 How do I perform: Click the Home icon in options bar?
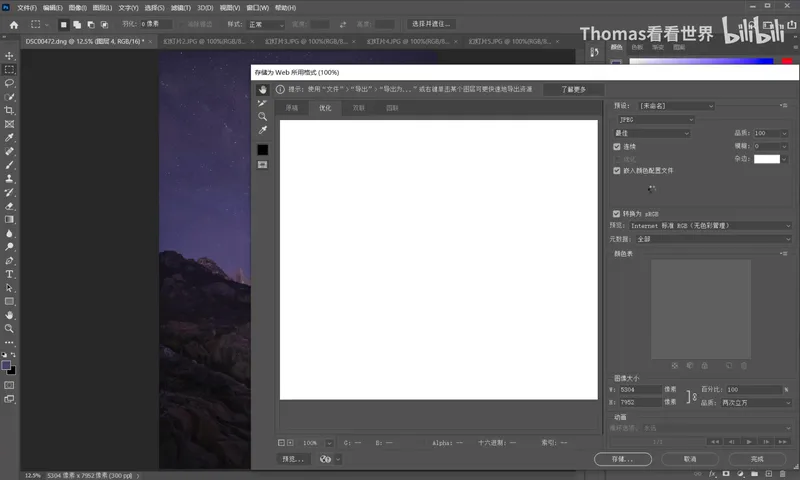pyautogui.click(x=14, y=24)
